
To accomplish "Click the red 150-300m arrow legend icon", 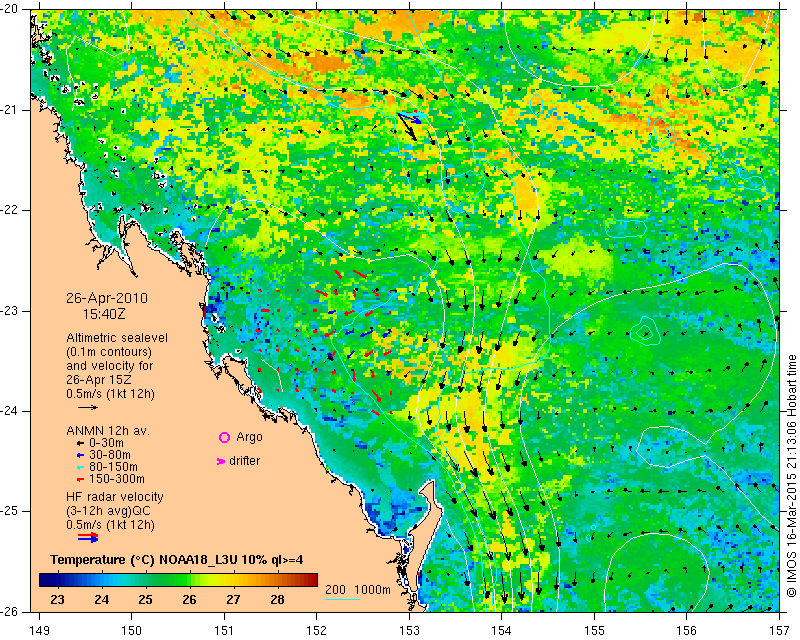I will pos(80,479).
